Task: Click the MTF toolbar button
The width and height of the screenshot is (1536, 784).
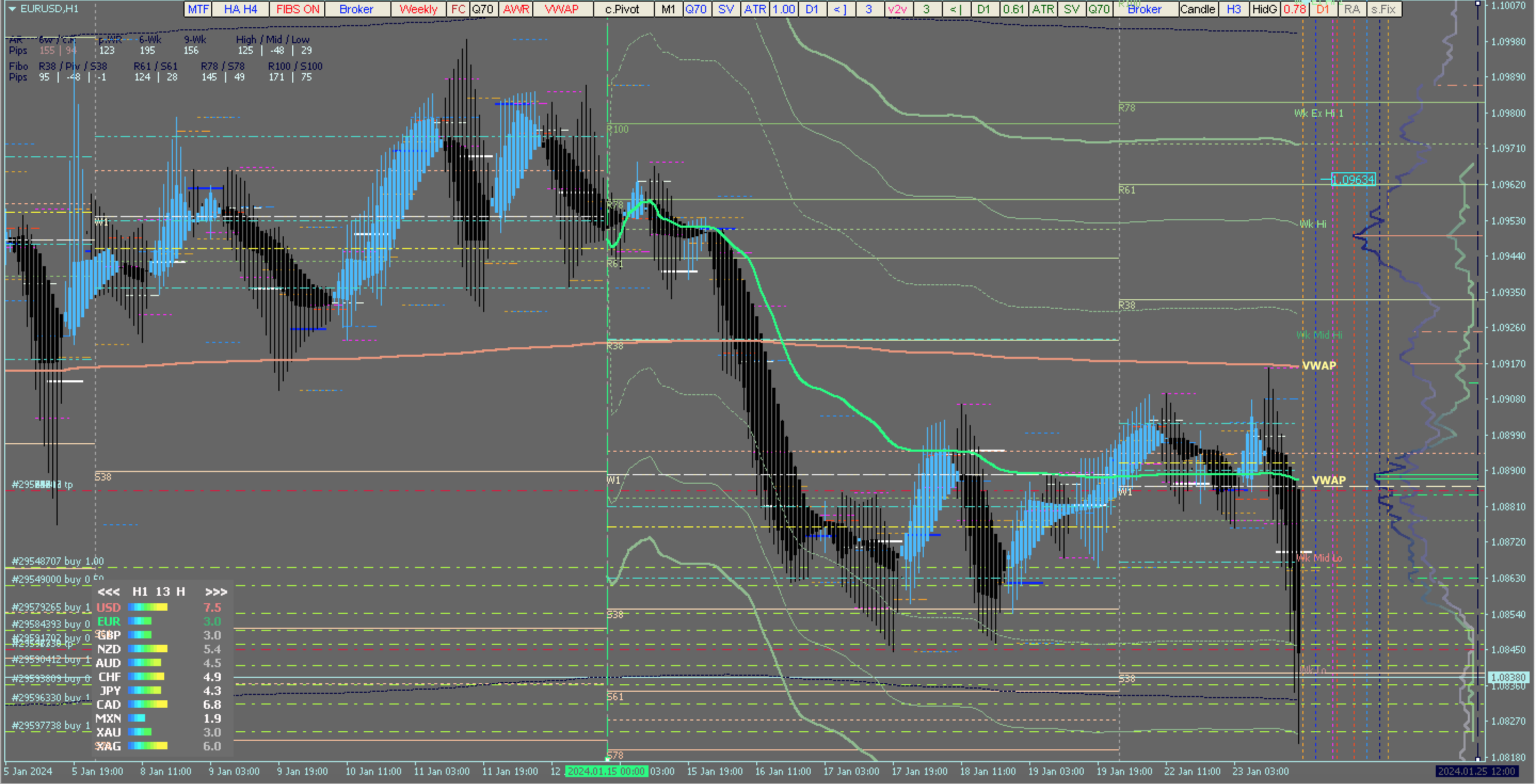Action: (x=198, y=9)
